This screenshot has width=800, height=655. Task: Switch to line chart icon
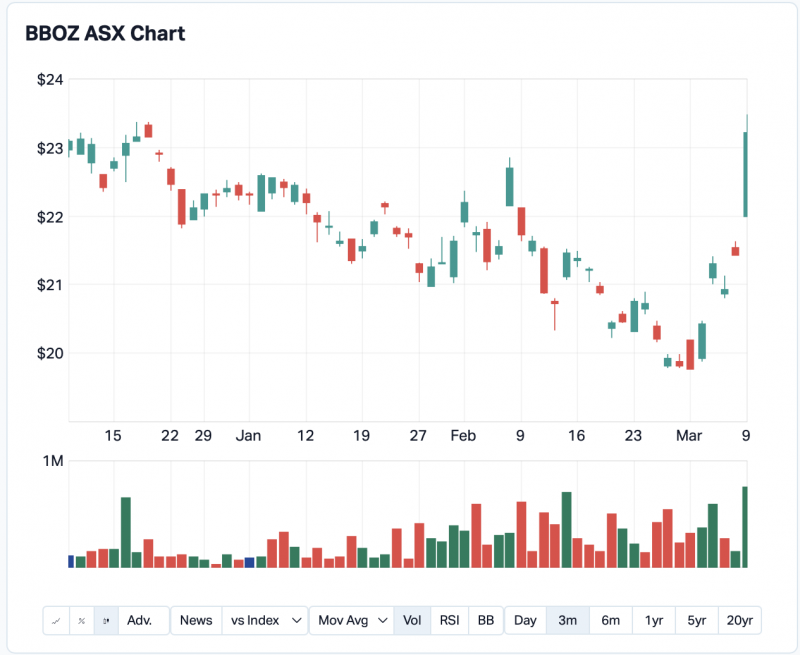[x=56, y=621]
